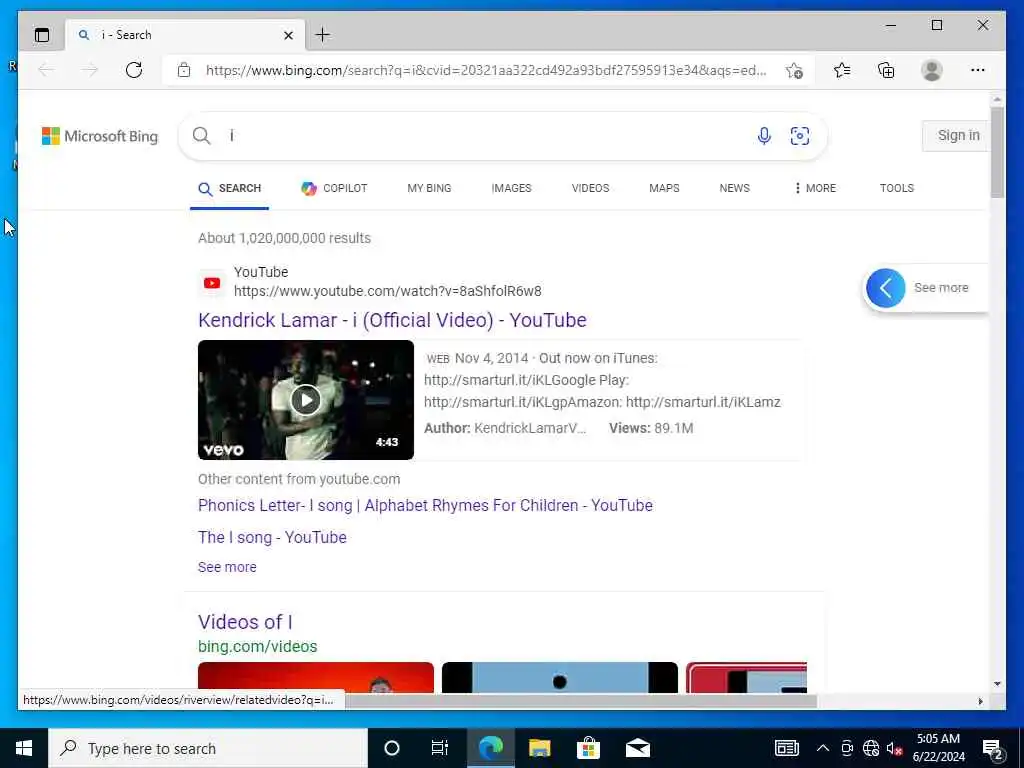The width and height of the screenshot is (1024, 768).
Task: Switch to IMAGES results
Action: [511, 188]
